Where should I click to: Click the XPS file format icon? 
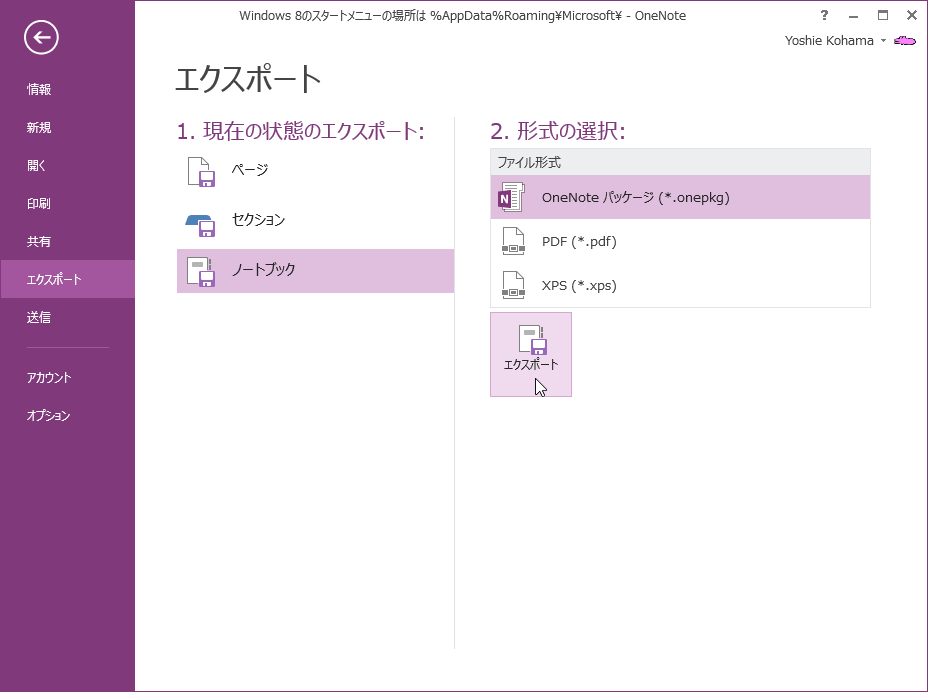click(x=513, y=285)
